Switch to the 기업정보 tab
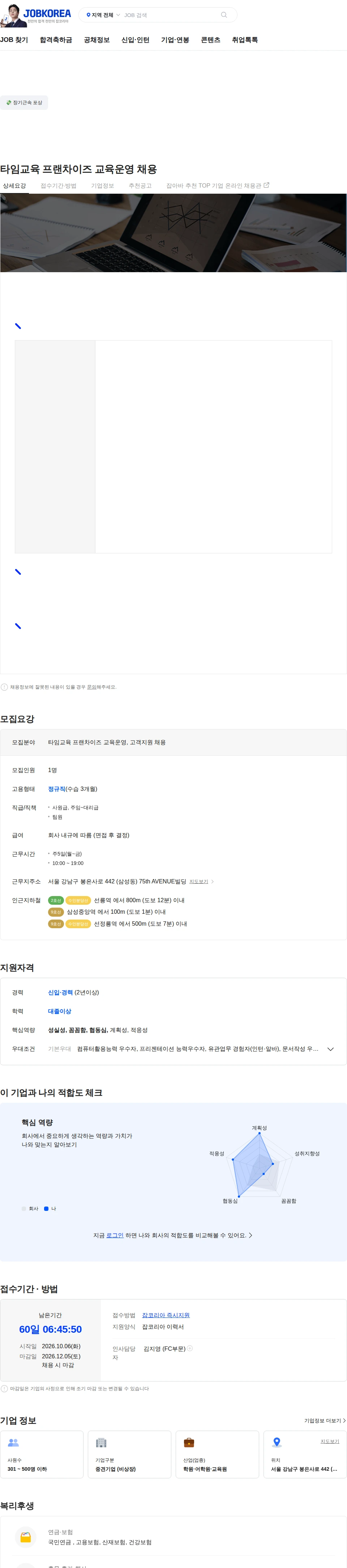 (x=102, y=186)
